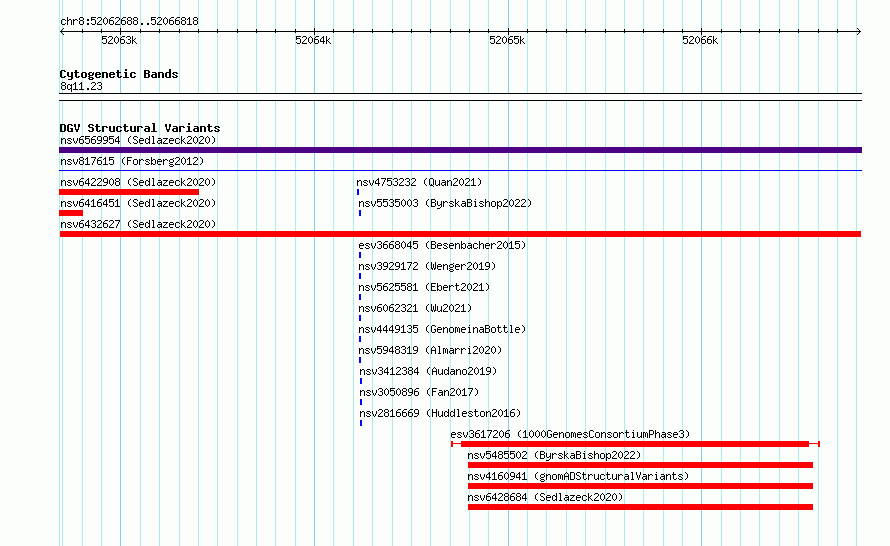The image size is (890, 546).
Task: Open nsv5625581 (Ebert2021) variant
Action: click(x=424, y=287)
